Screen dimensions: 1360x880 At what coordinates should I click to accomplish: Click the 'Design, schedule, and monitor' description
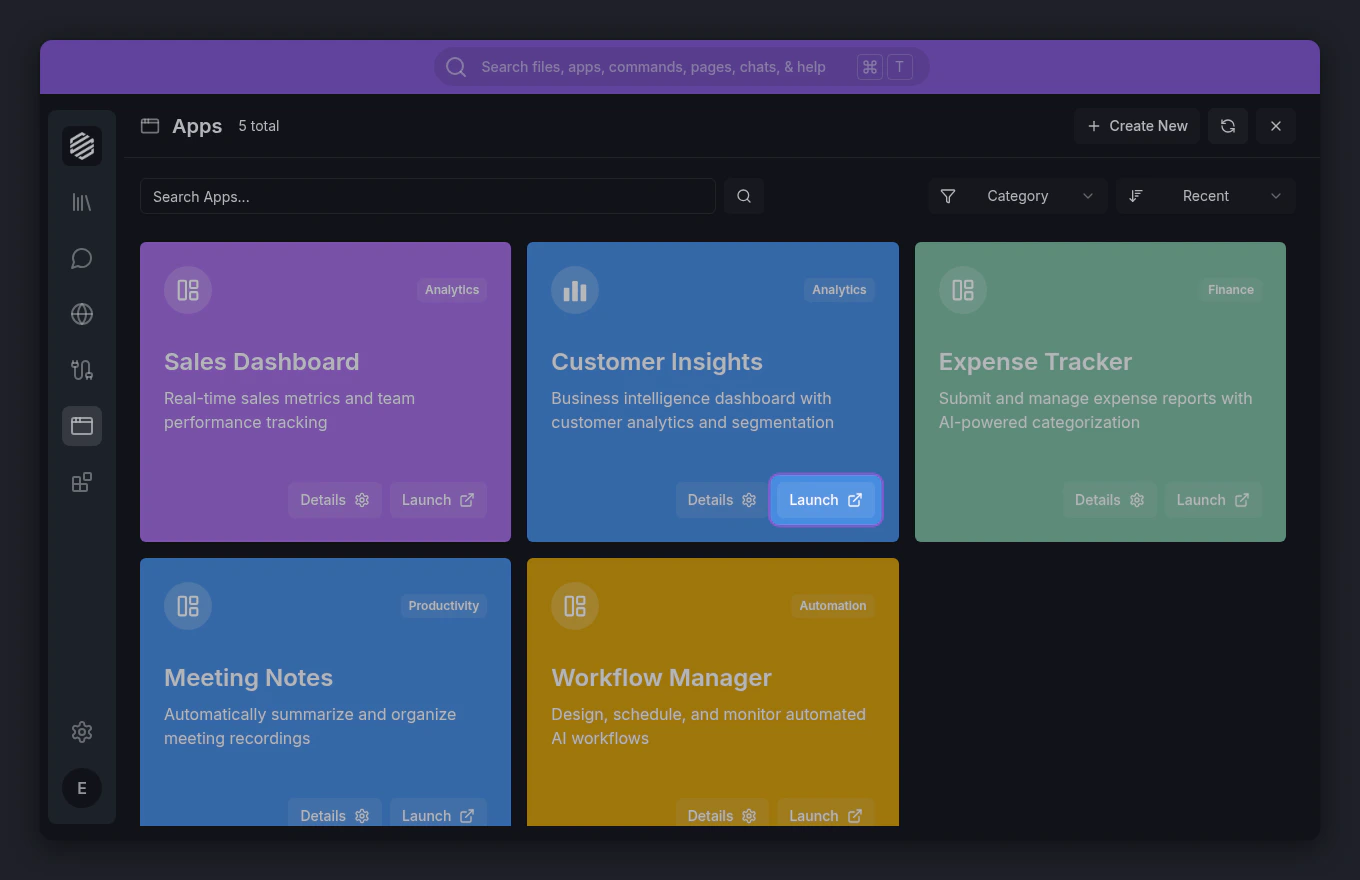(x=709, y=726)
